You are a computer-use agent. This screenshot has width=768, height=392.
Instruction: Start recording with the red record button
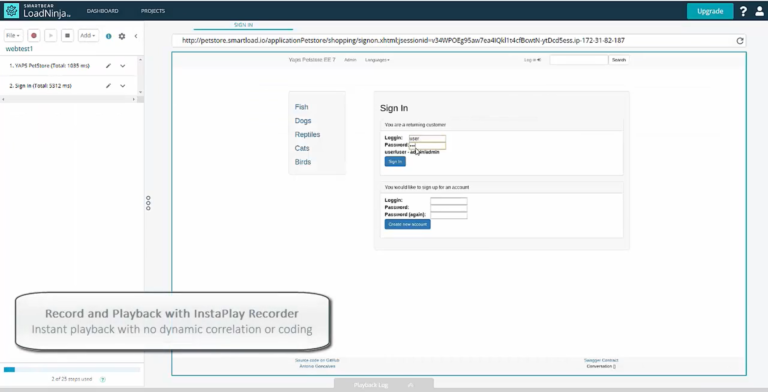34,36
